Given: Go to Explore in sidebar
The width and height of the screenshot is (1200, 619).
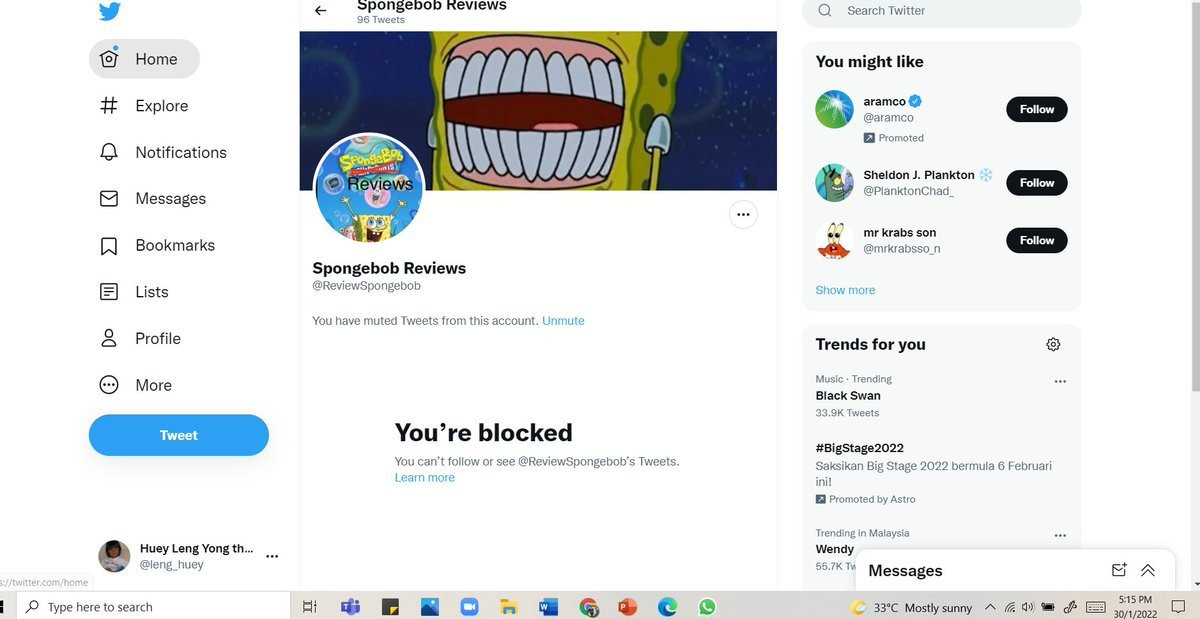Looking at the screenshot, I should (144, 106).
